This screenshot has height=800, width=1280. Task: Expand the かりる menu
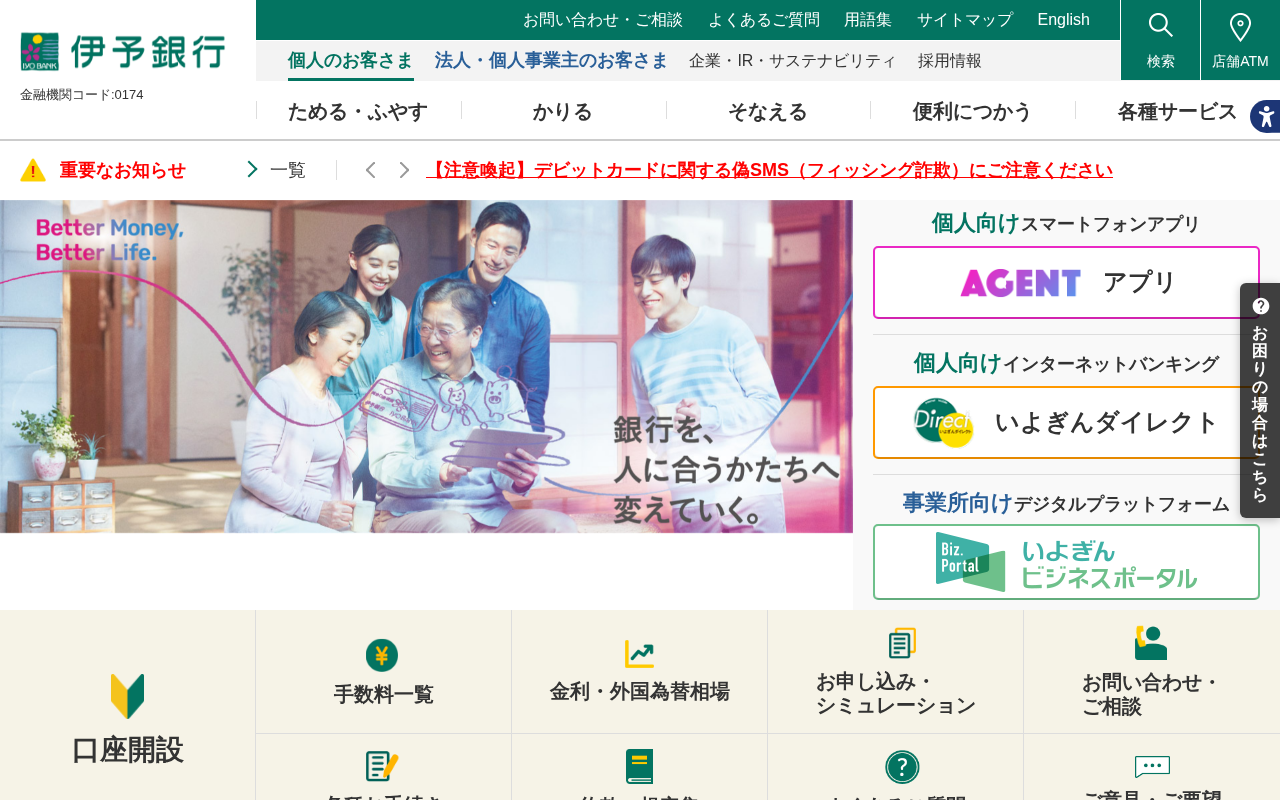click(x=563, y=111)
